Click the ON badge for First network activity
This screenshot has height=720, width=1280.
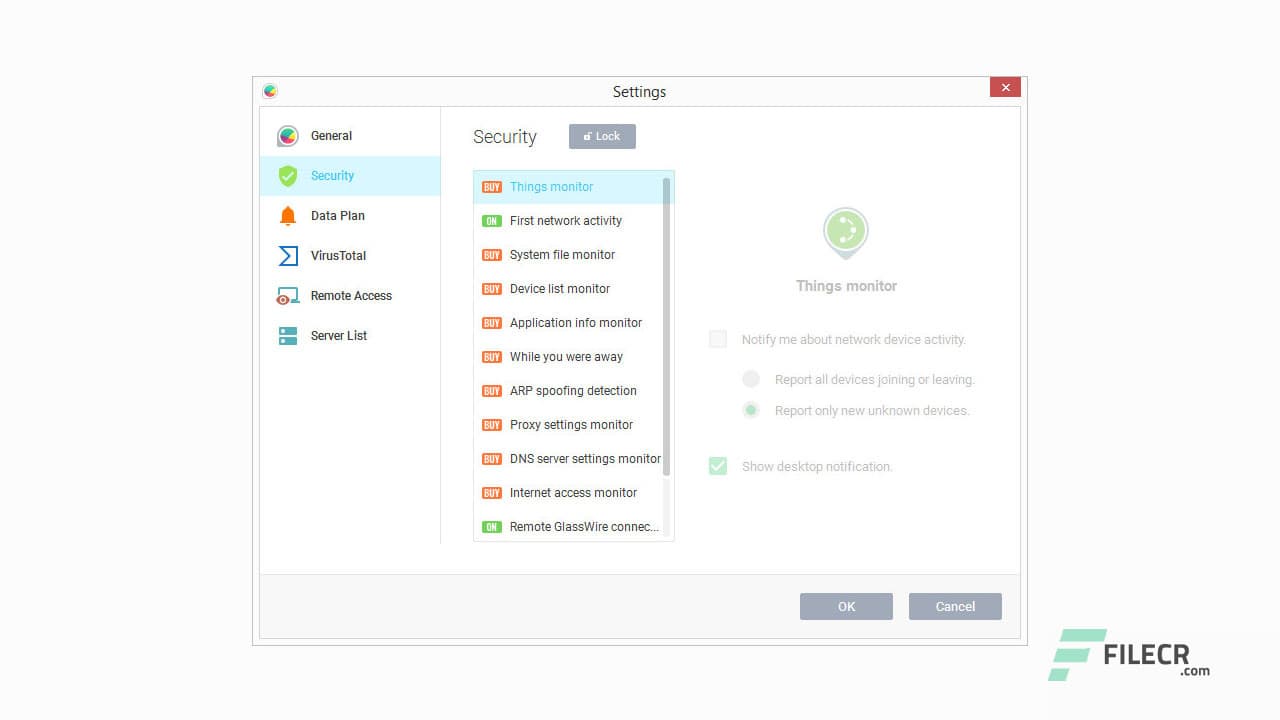[x=492, y=220]
